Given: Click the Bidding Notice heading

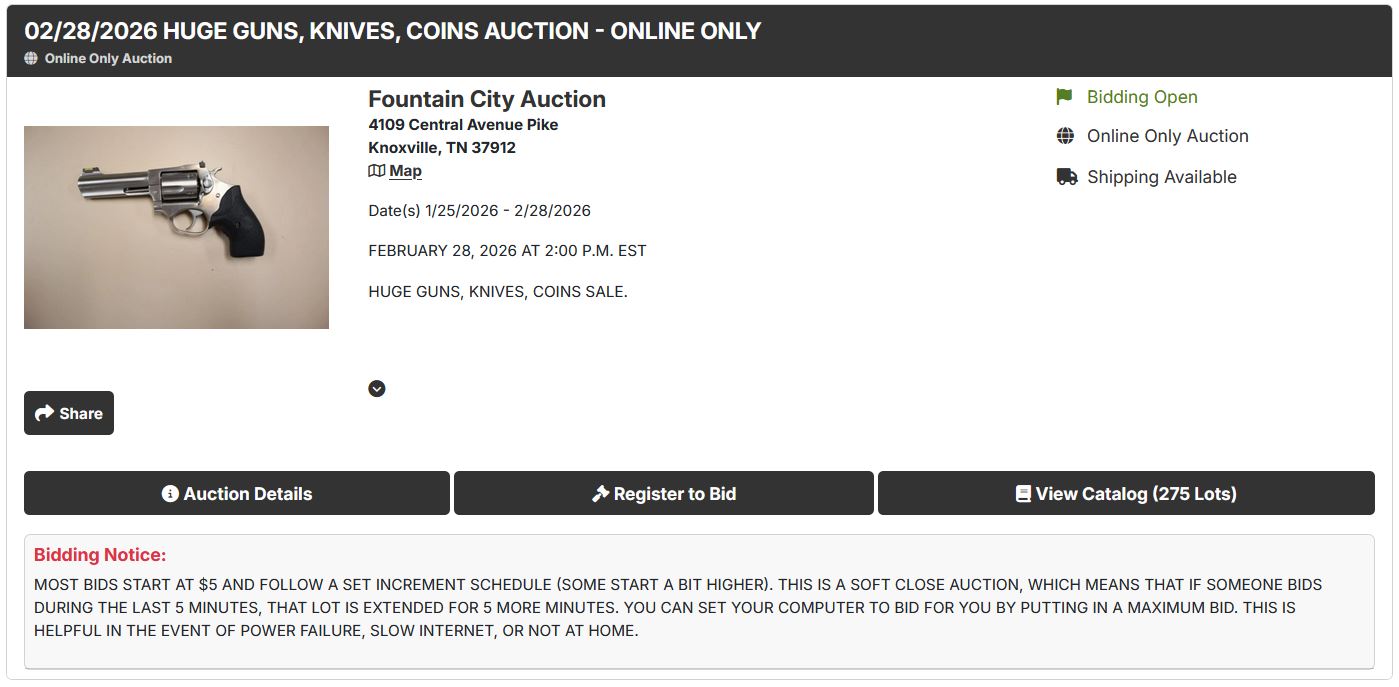Looking at the screenshot, I should pyautogui.click(x=100, y=555).
